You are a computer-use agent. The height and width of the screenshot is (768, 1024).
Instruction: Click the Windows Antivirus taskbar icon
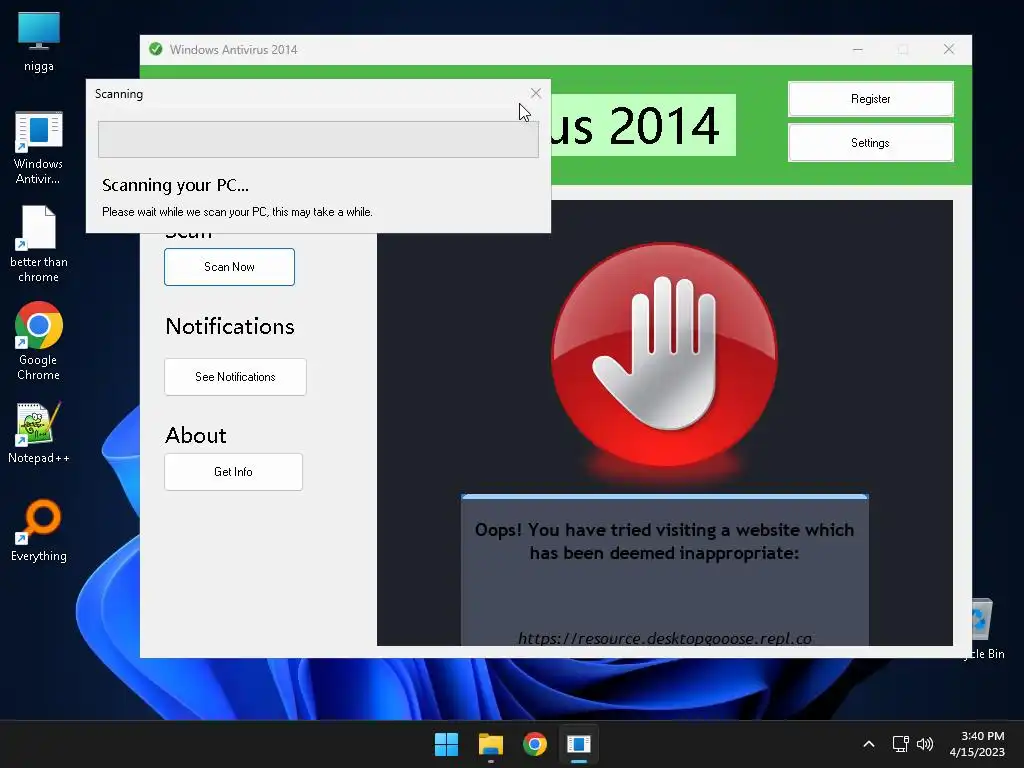579,744
